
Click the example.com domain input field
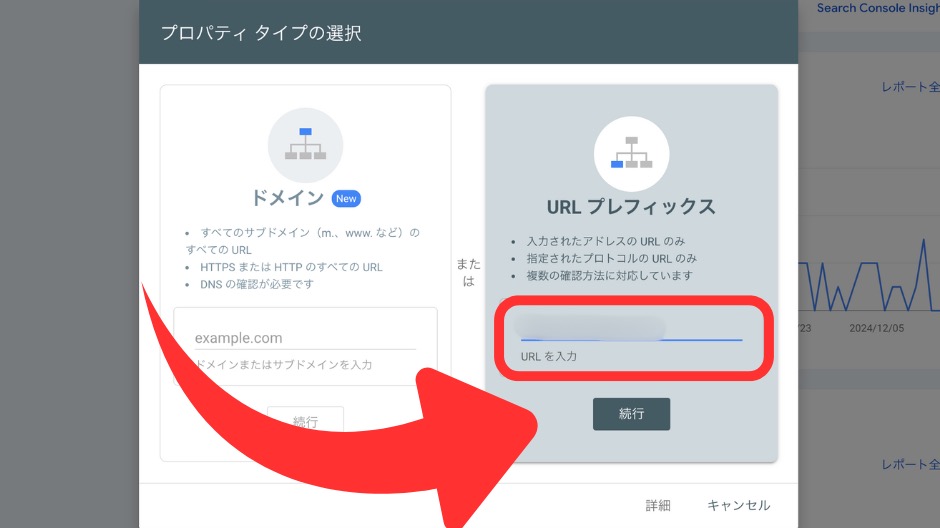click(x=305, y=337)
